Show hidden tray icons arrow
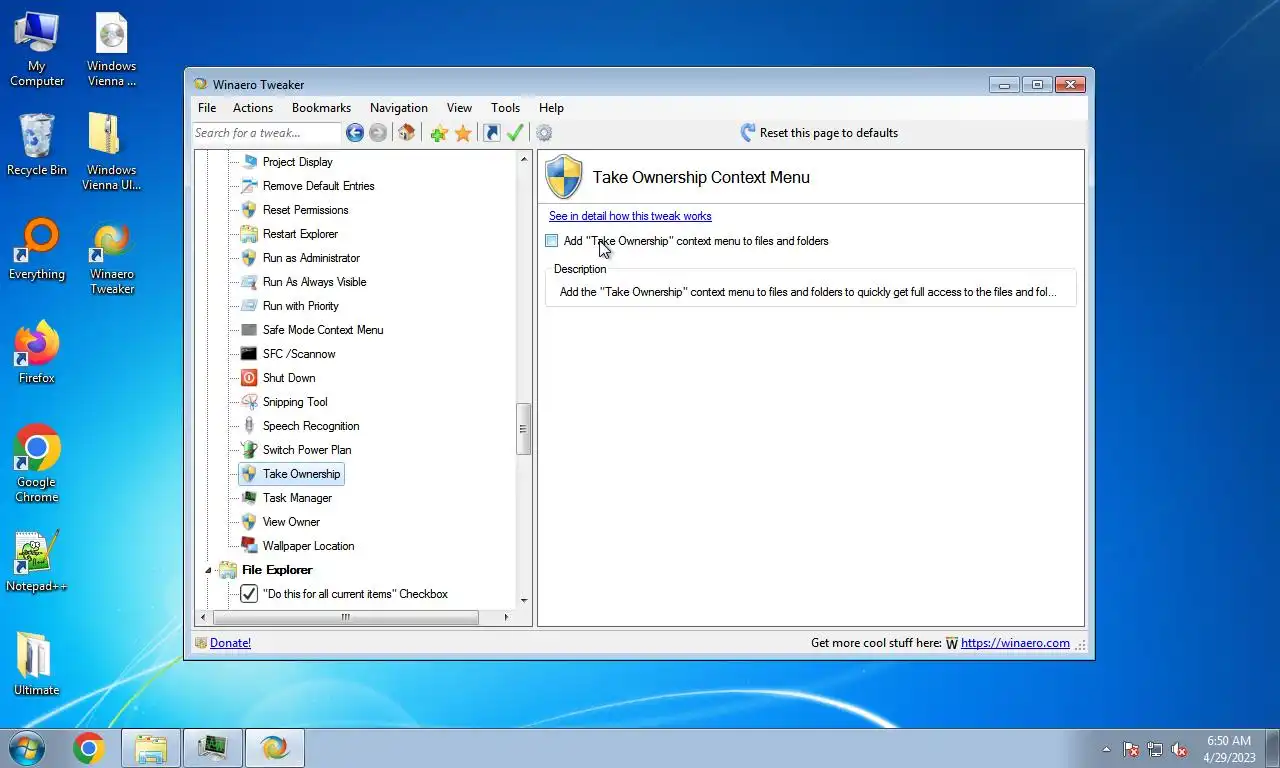The height and width of the screenshot is (768, 1280). pos(1106,749)
